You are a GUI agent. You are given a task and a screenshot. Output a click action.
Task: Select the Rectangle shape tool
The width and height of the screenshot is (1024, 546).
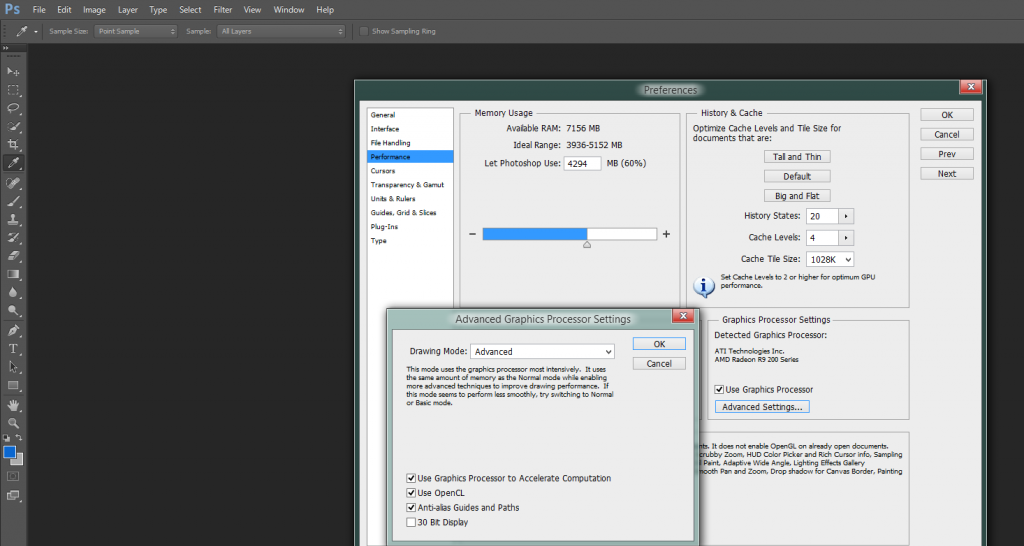13,385
